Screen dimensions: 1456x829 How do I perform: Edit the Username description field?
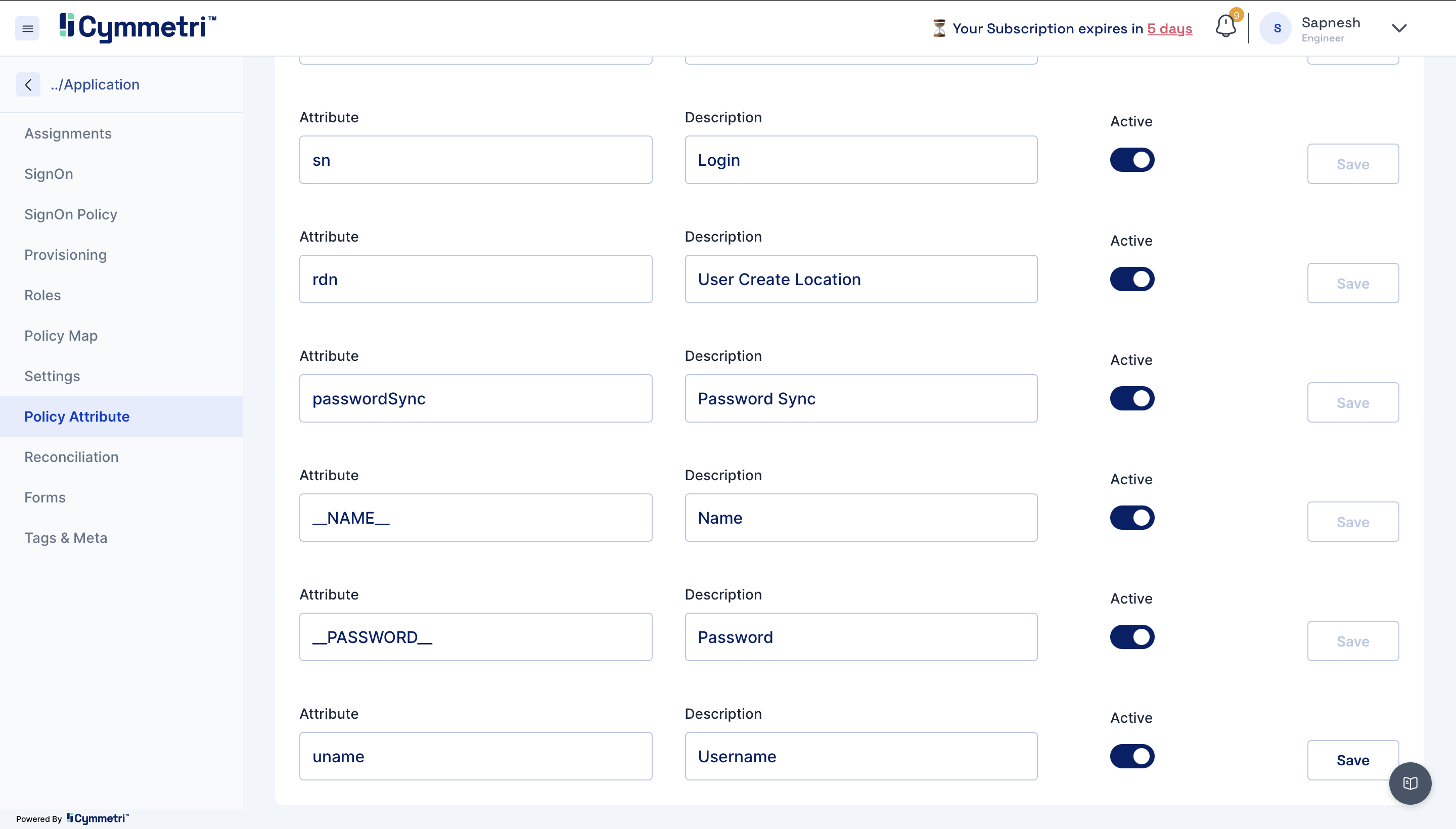860,756
